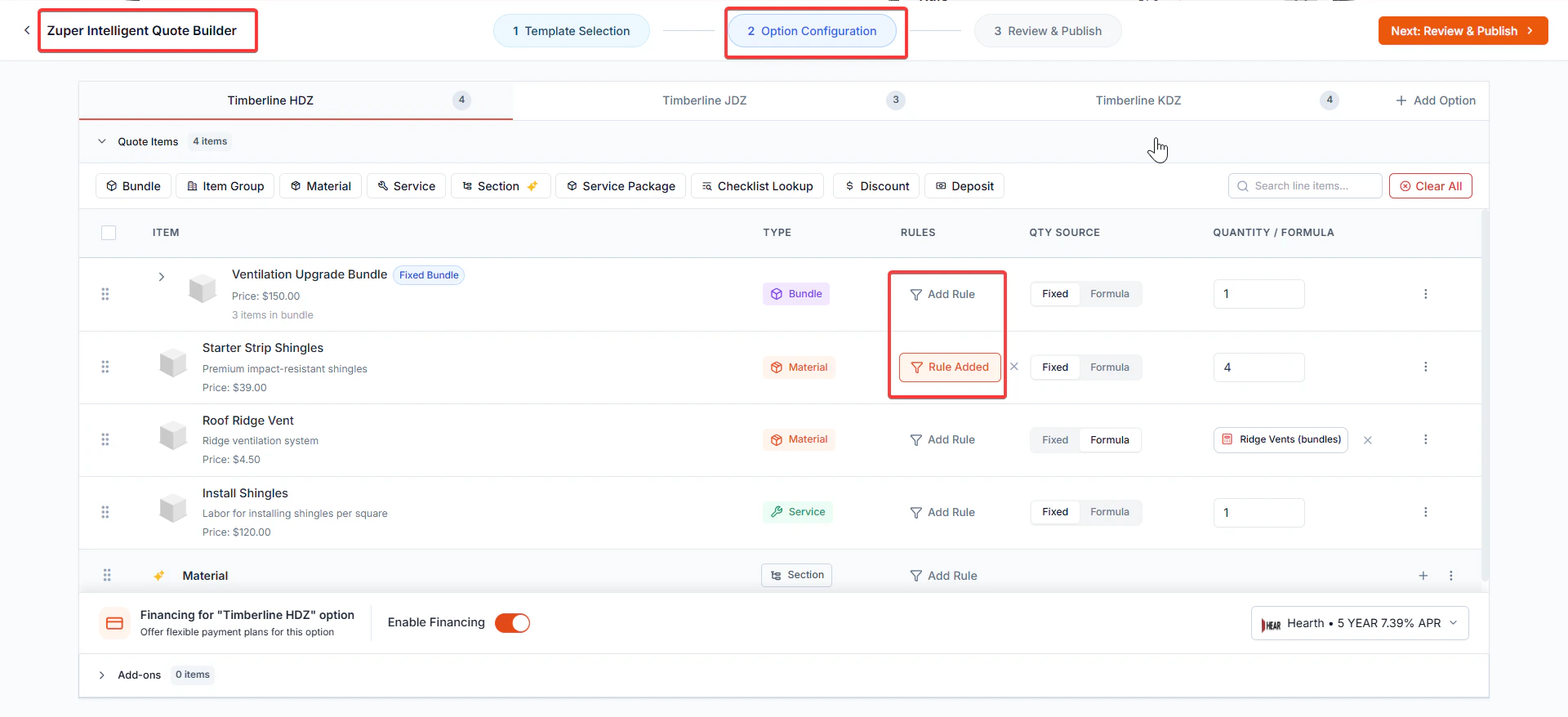
Task: Add a Material line item
Action: [321, 186]
